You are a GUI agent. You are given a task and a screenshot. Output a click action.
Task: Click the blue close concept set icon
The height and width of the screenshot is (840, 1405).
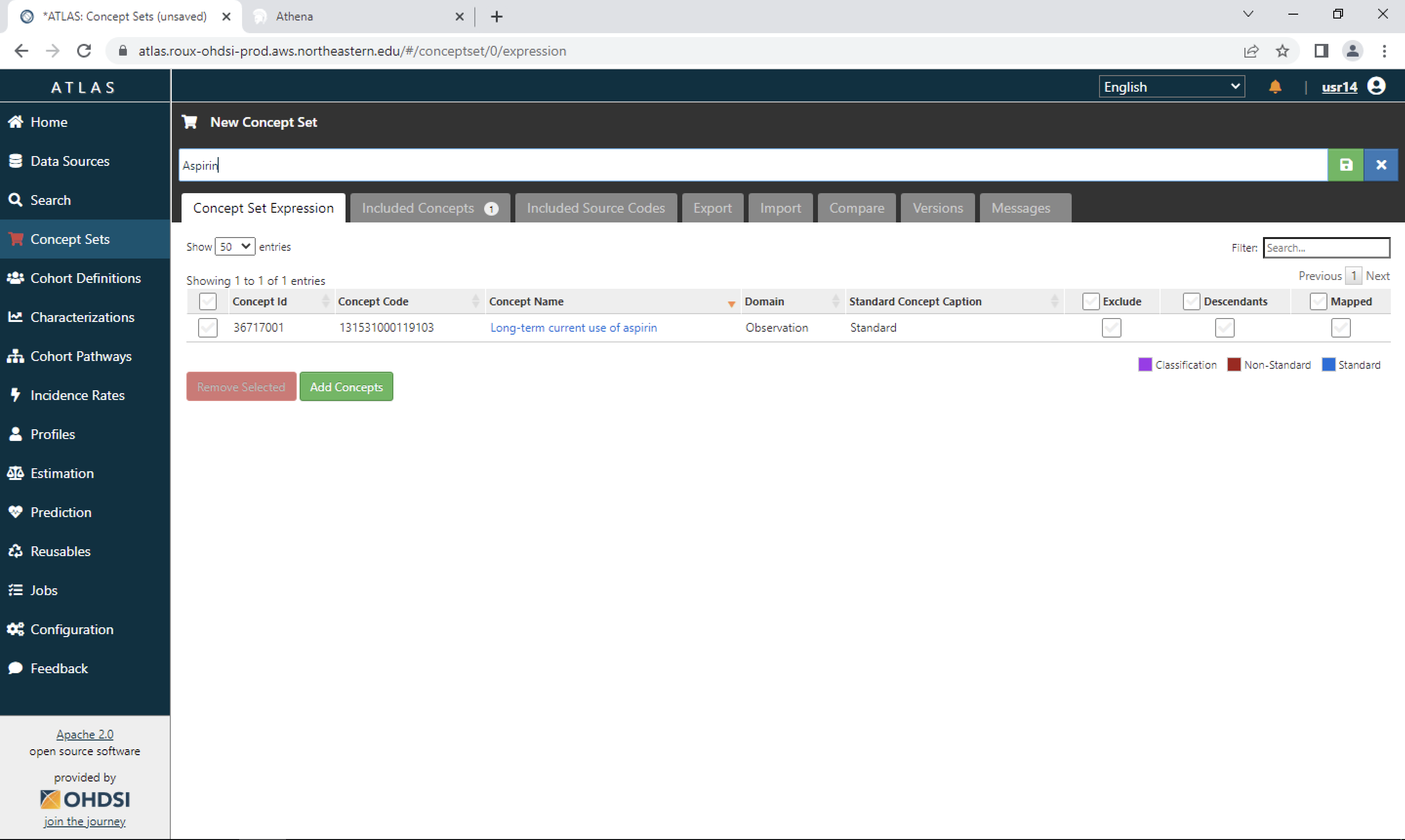1381,165
